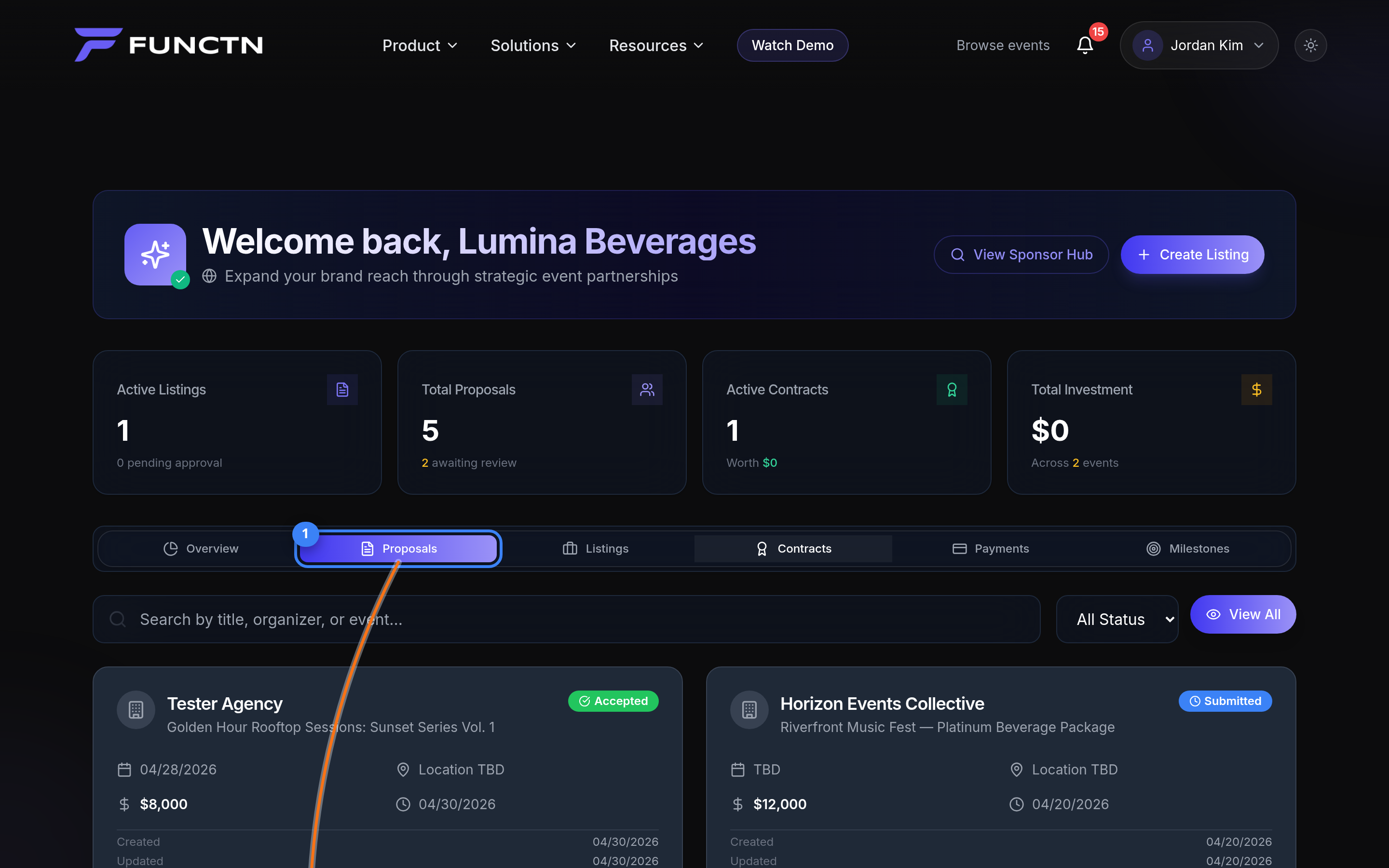Viewport: 1389px width, 868px height.
Task: Click the clock icon beside 04/30/2026
Action: 403,804
